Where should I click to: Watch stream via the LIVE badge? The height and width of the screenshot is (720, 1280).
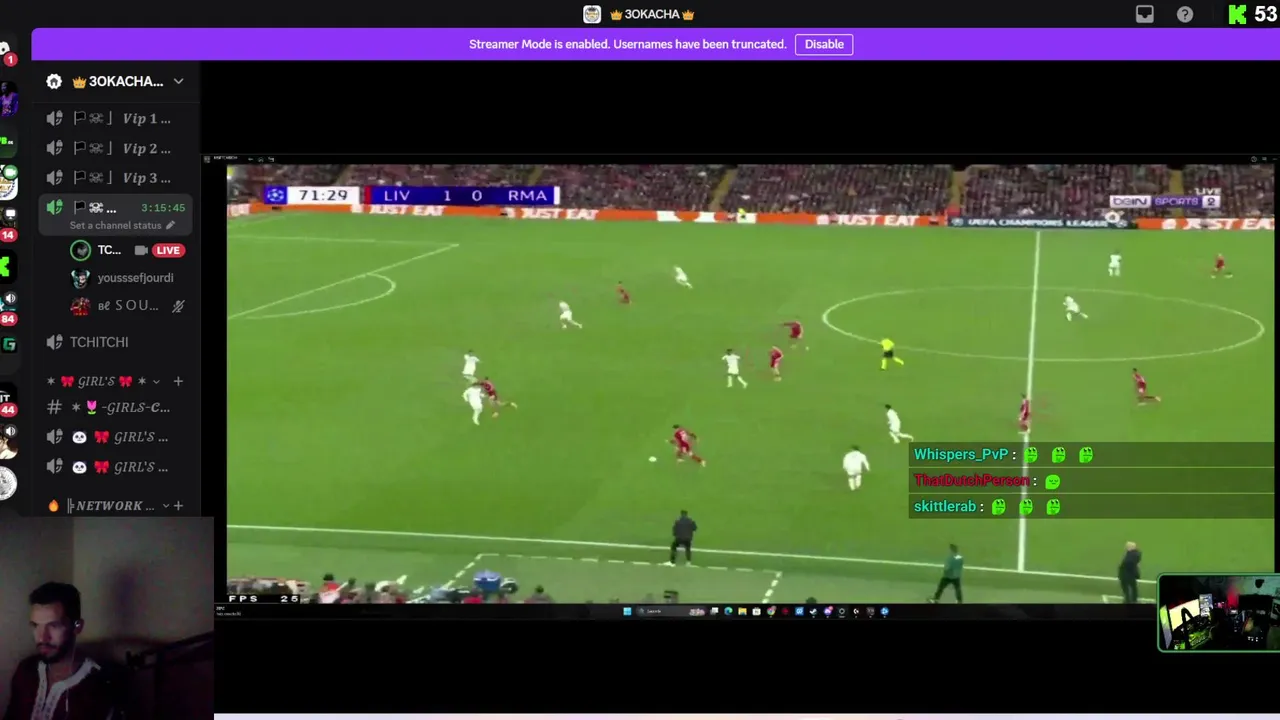pyautogui.click(x=168, y=250)
